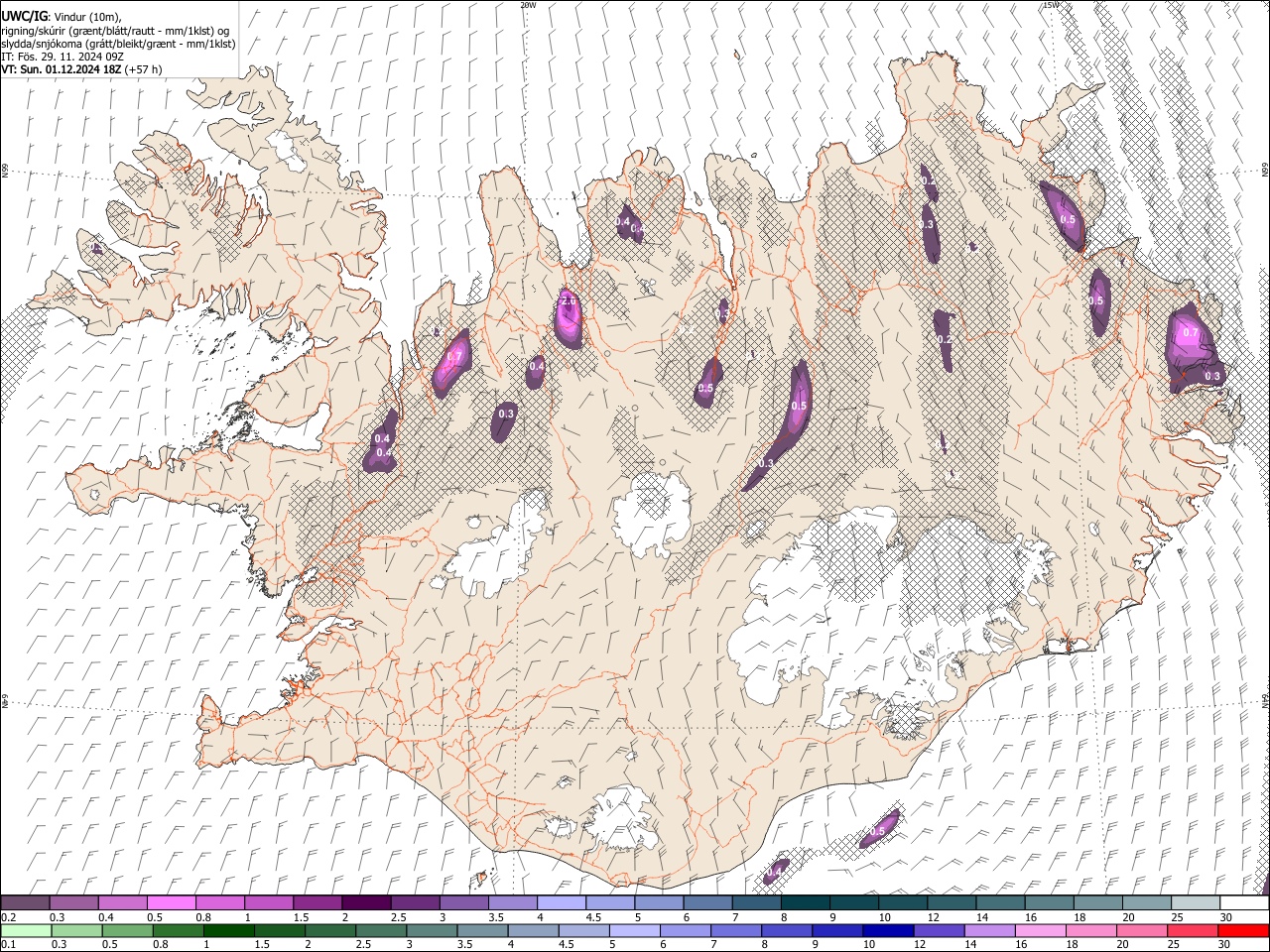Select the white top-row swatch after 25
Screen dimensions: 1270x952
[x=1242, y=903]
